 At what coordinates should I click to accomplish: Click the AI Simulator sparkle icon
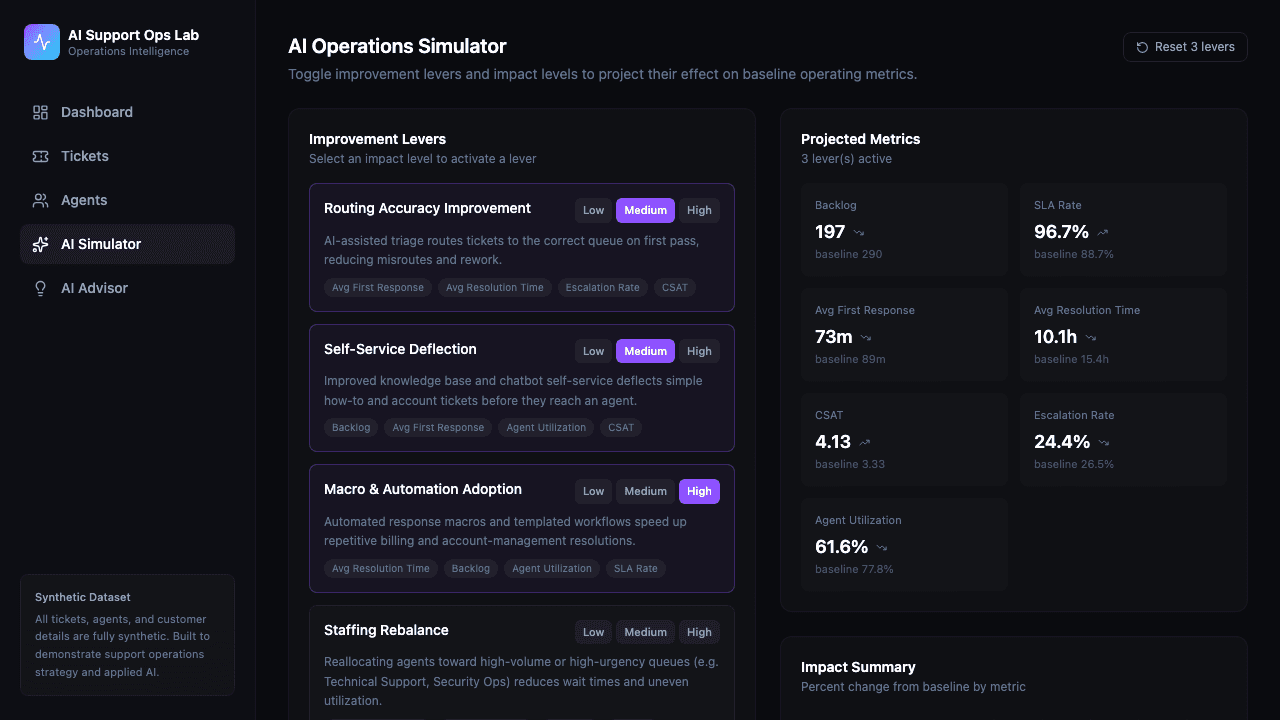[40, 244]
